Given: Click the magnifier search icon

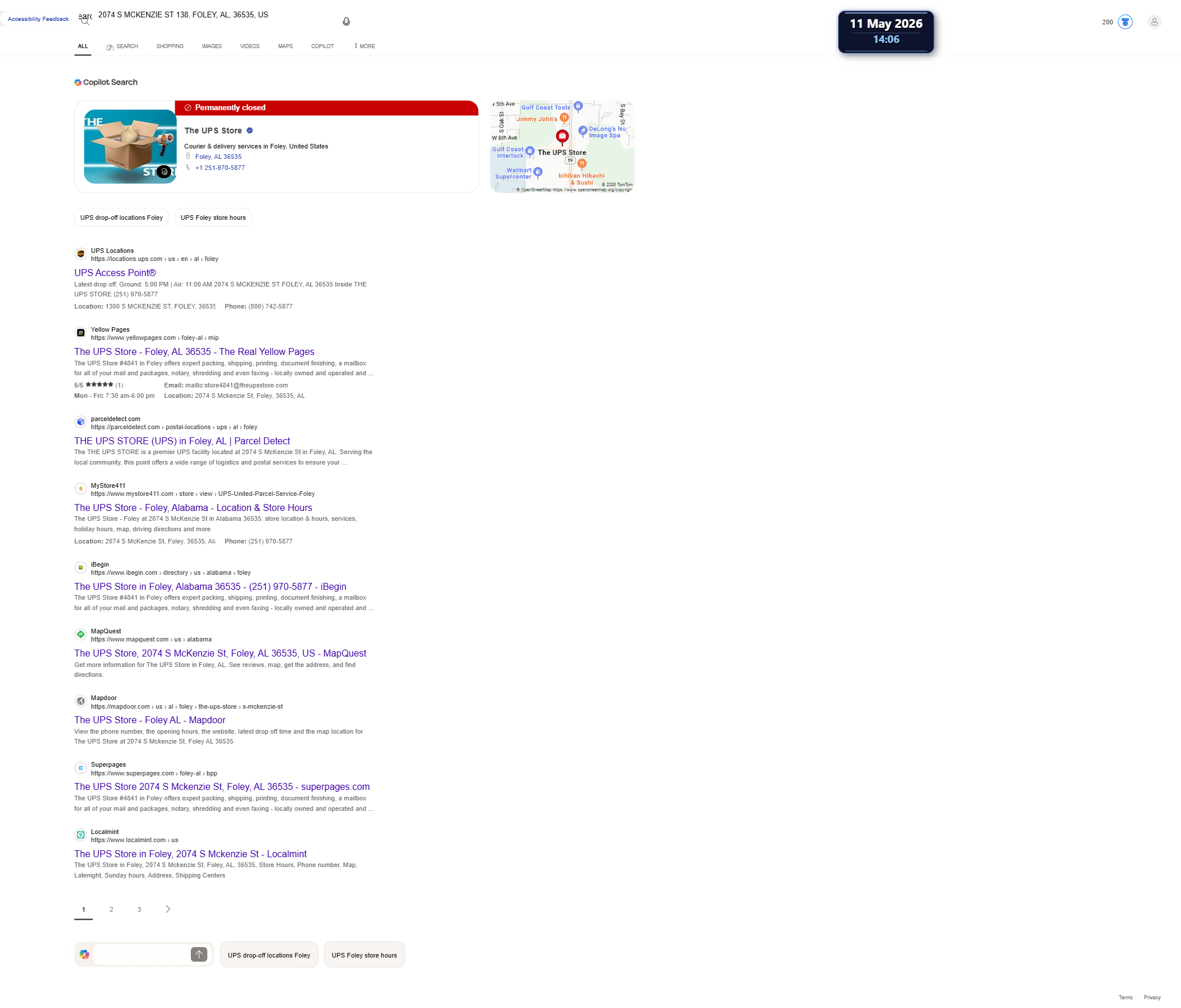Looking at the screenshot, I should (x=85, y=21).
